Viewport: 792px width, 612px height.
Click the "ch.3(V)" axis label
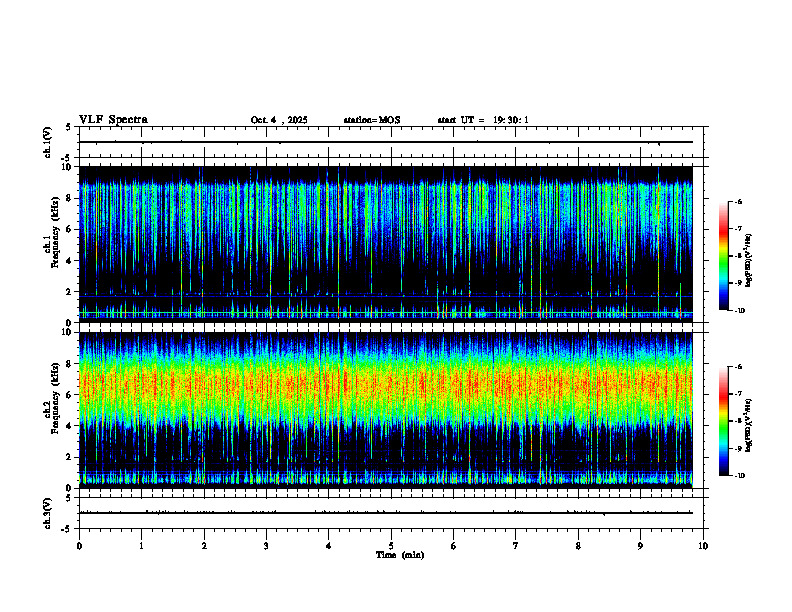tap(47, 514)
